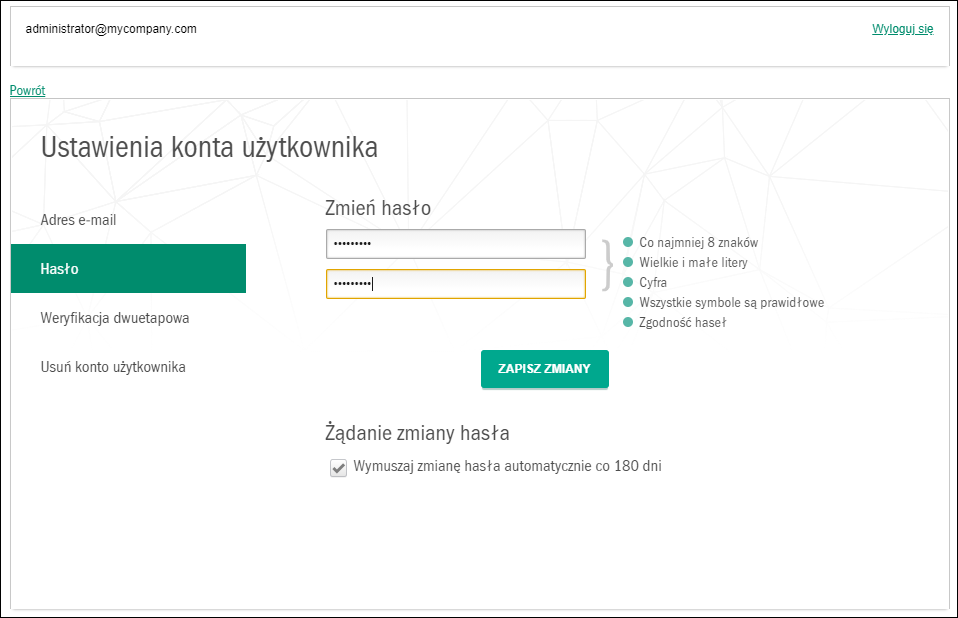Click the Wyloguj się logout link
This screenshot has height=618, width=958.
(x=902, y=29)
